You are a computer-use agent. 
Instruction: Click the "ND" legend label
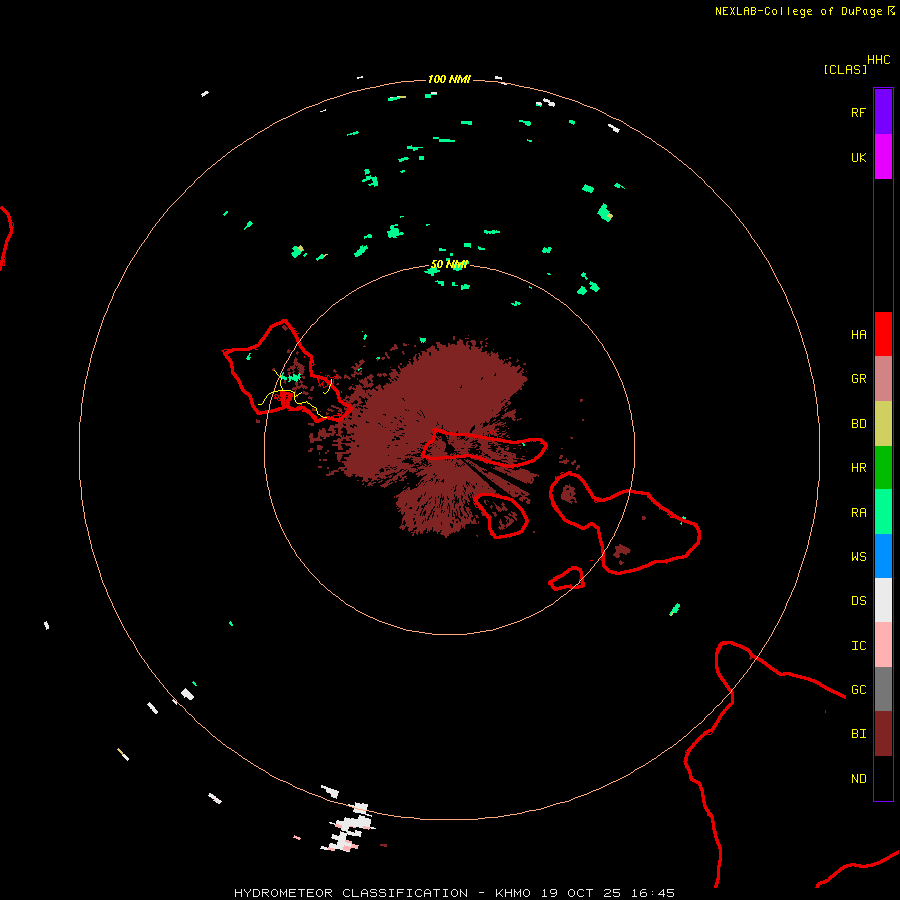[858, 779]
